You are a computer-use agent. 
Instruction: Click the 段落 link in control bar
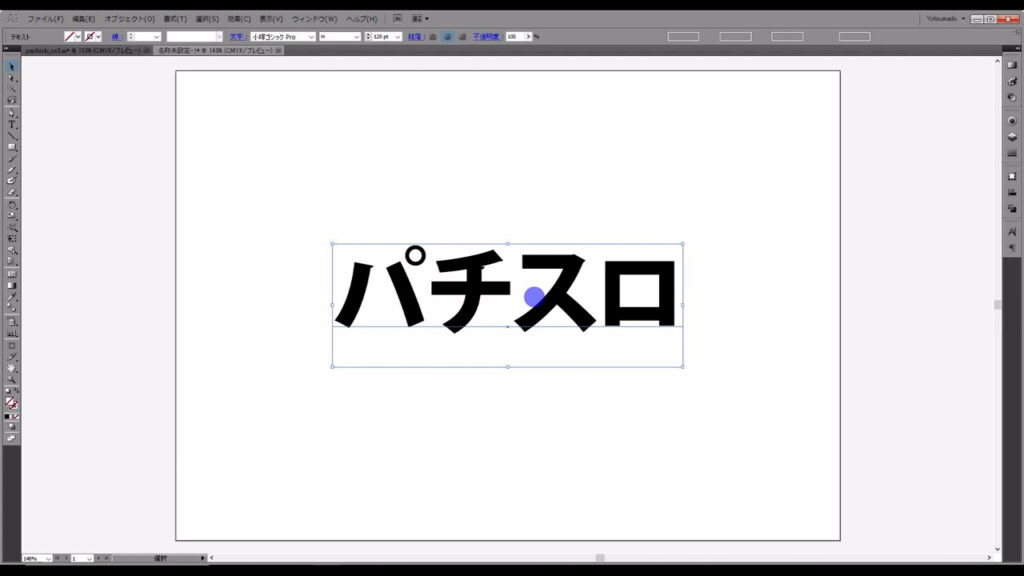pos(415,36)
